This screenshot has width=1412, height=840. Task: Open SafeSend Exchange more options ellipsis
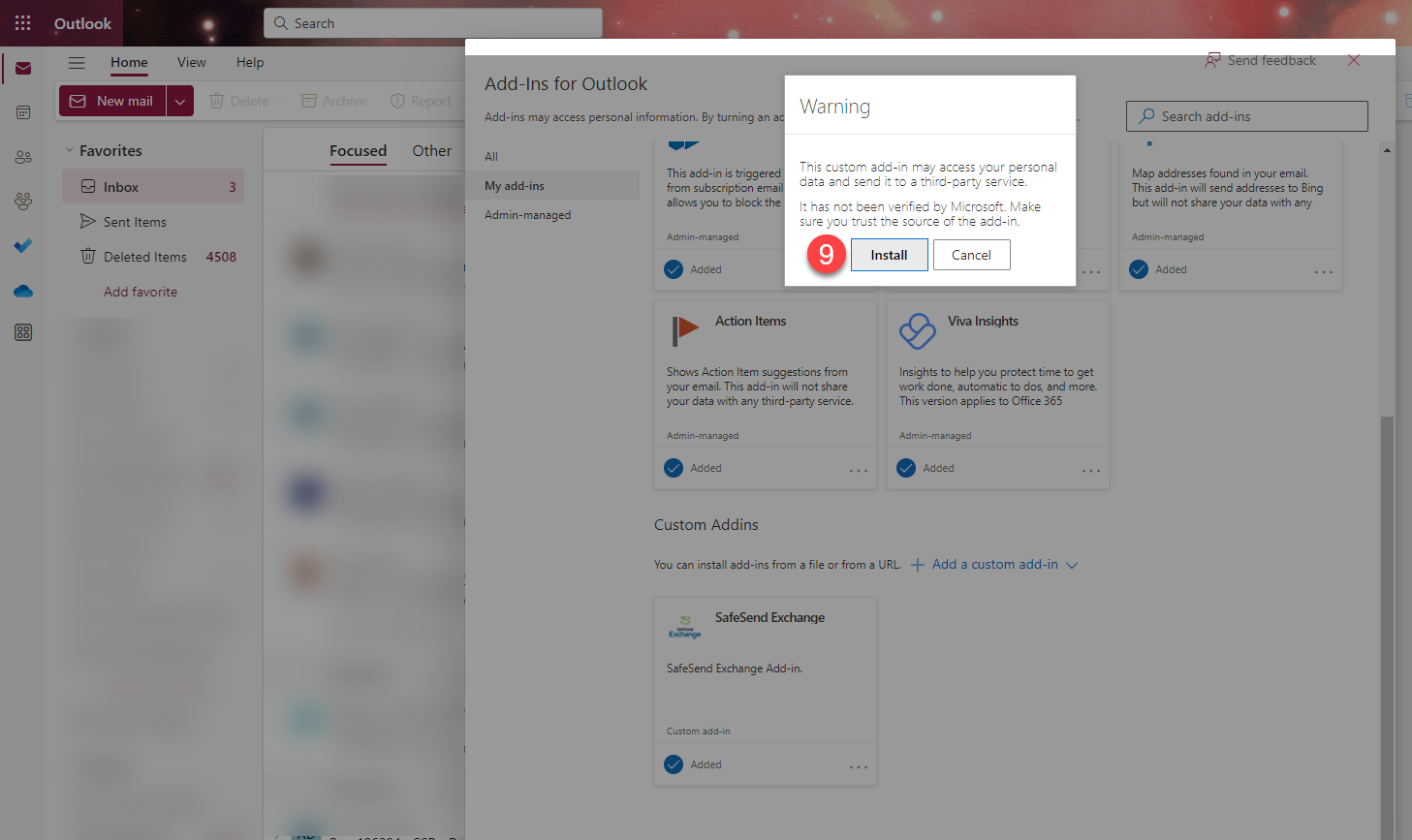coord(859,766)
